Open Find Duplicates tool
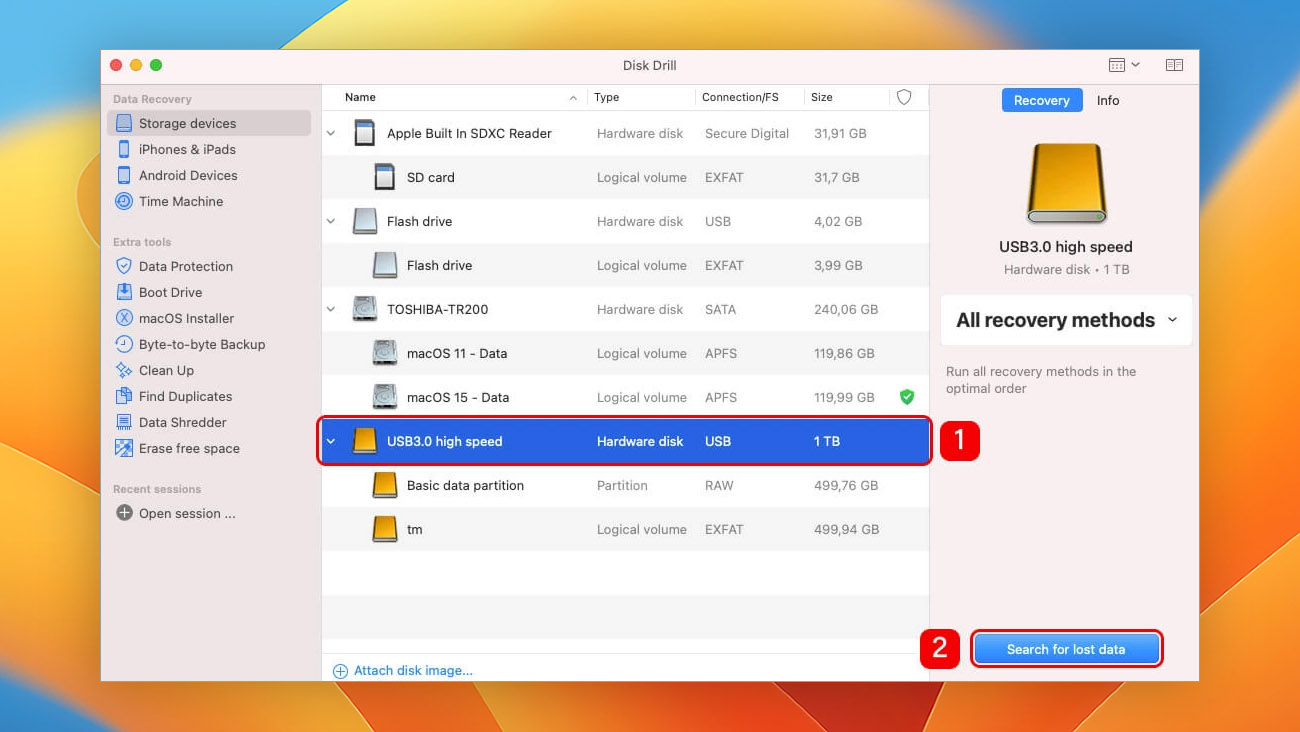1300x732 pixels. (185, 396)
